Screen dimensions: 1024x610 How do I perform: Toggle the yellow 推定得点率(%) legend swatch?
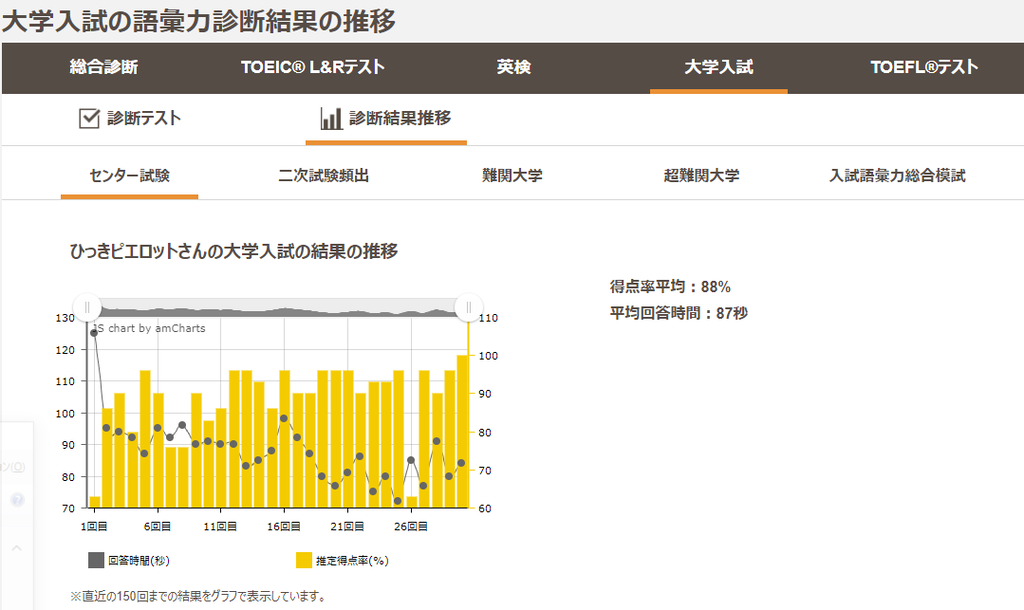point(304,560)
